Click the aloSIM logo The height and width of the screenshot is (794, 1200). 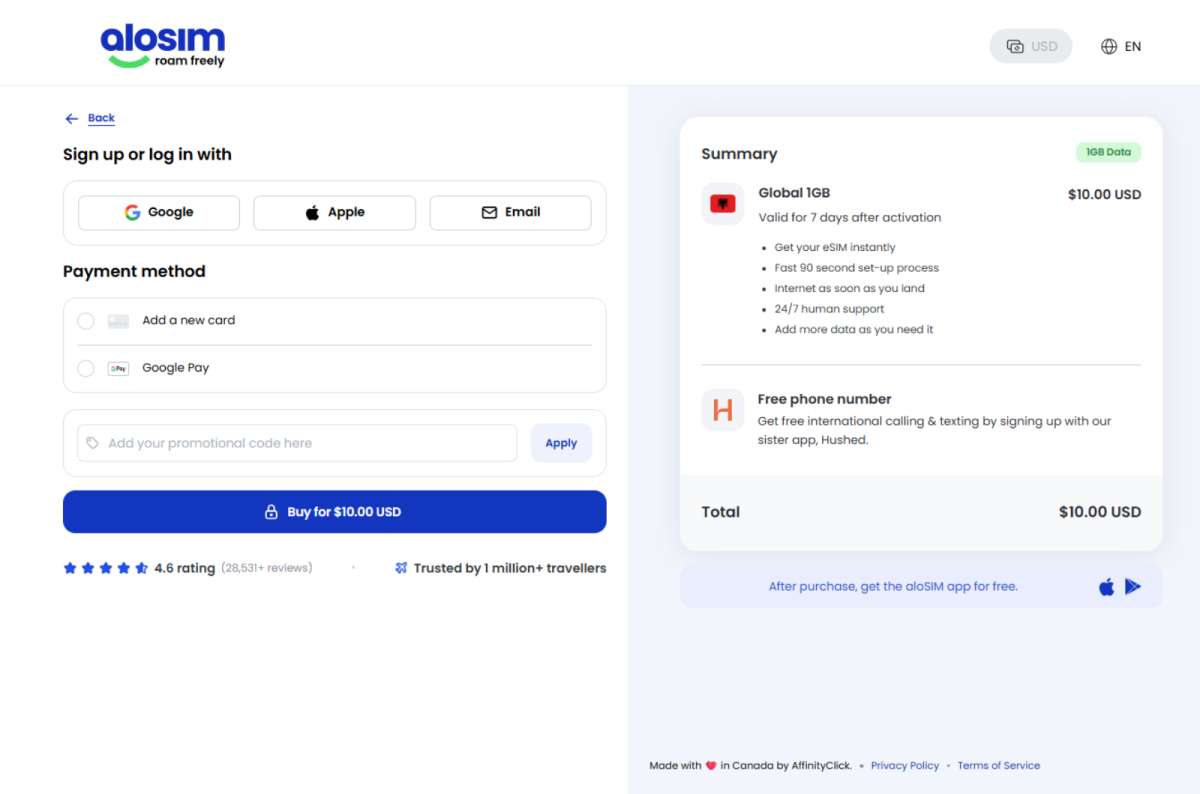point(163,47)
